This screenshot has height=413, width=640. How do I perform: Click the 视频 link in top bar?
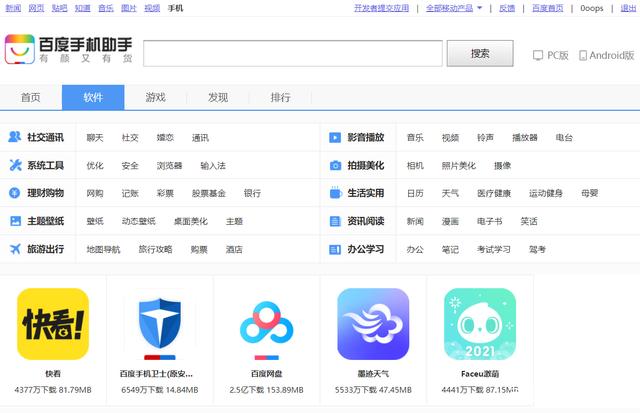(x=152, y=8)
